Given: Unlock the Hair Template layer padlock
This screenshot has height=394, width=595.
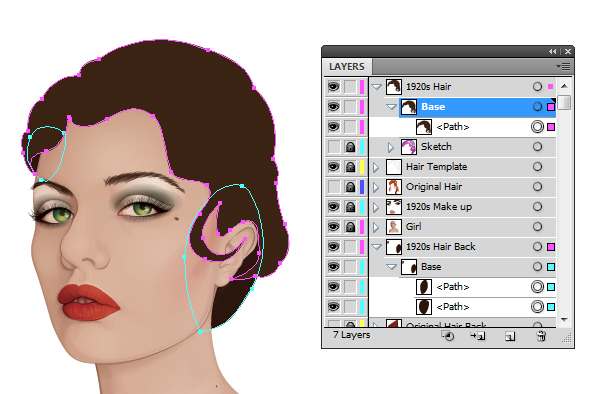Looking at the screenshot, I should pyautogui.click(x=350, y=167).
